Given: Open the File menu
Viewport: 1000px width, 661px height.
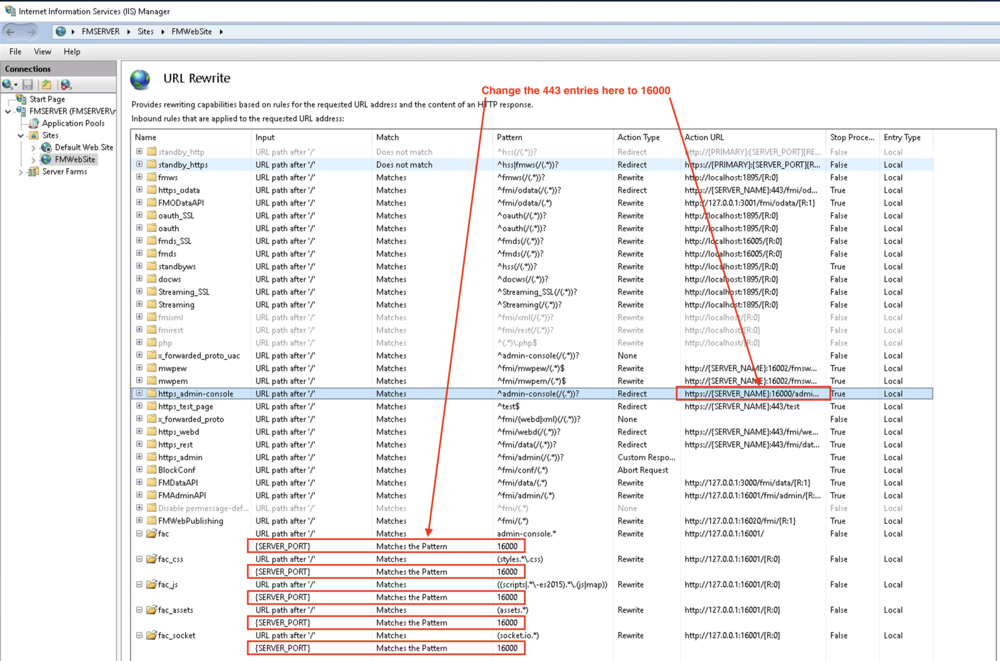Looking at the screenshot, I should pyautogui.click(x=15, y=52).
